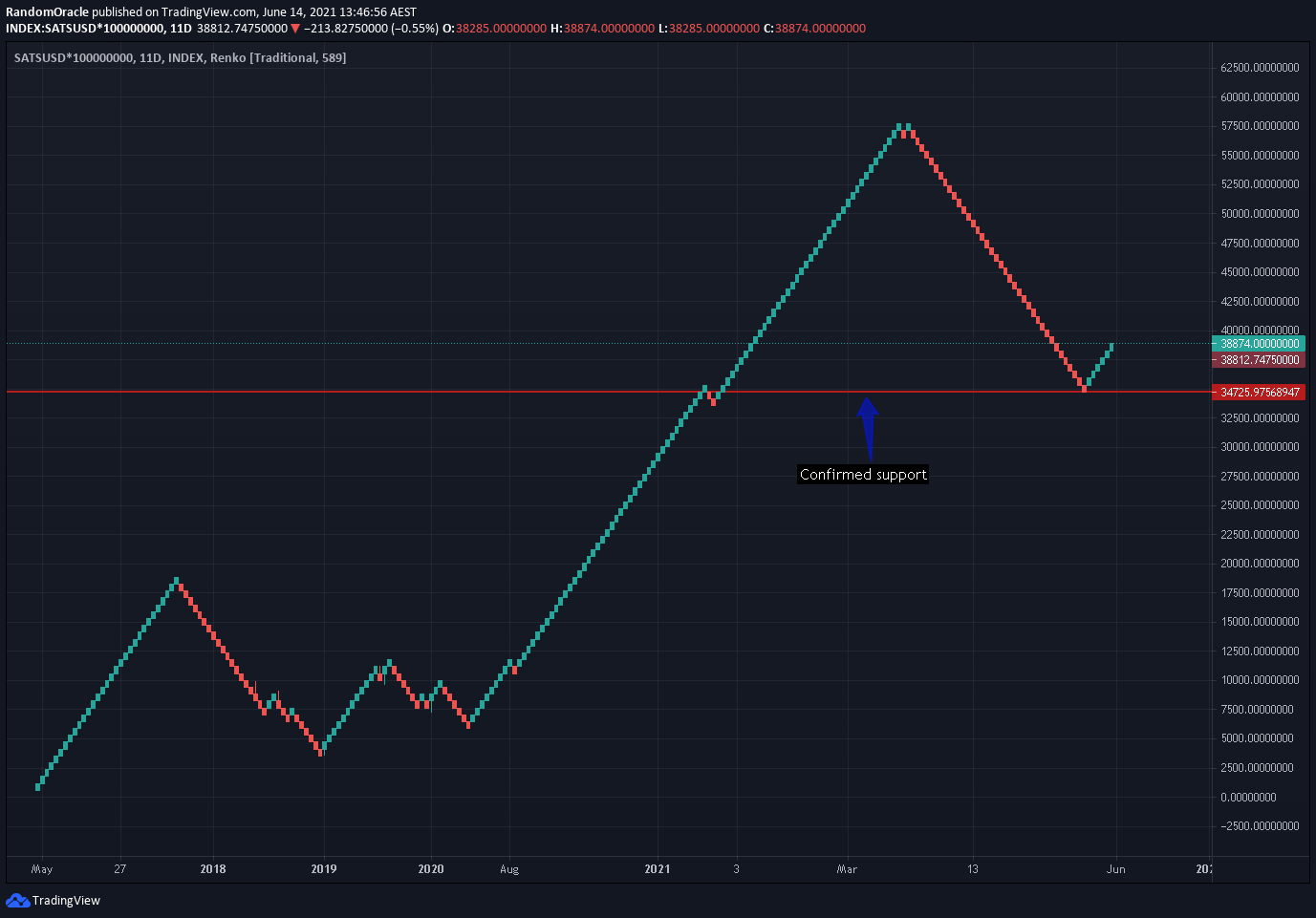
Task: Click the '2018' time axis label
Action: pyautogui.click(x=213, y=869)
